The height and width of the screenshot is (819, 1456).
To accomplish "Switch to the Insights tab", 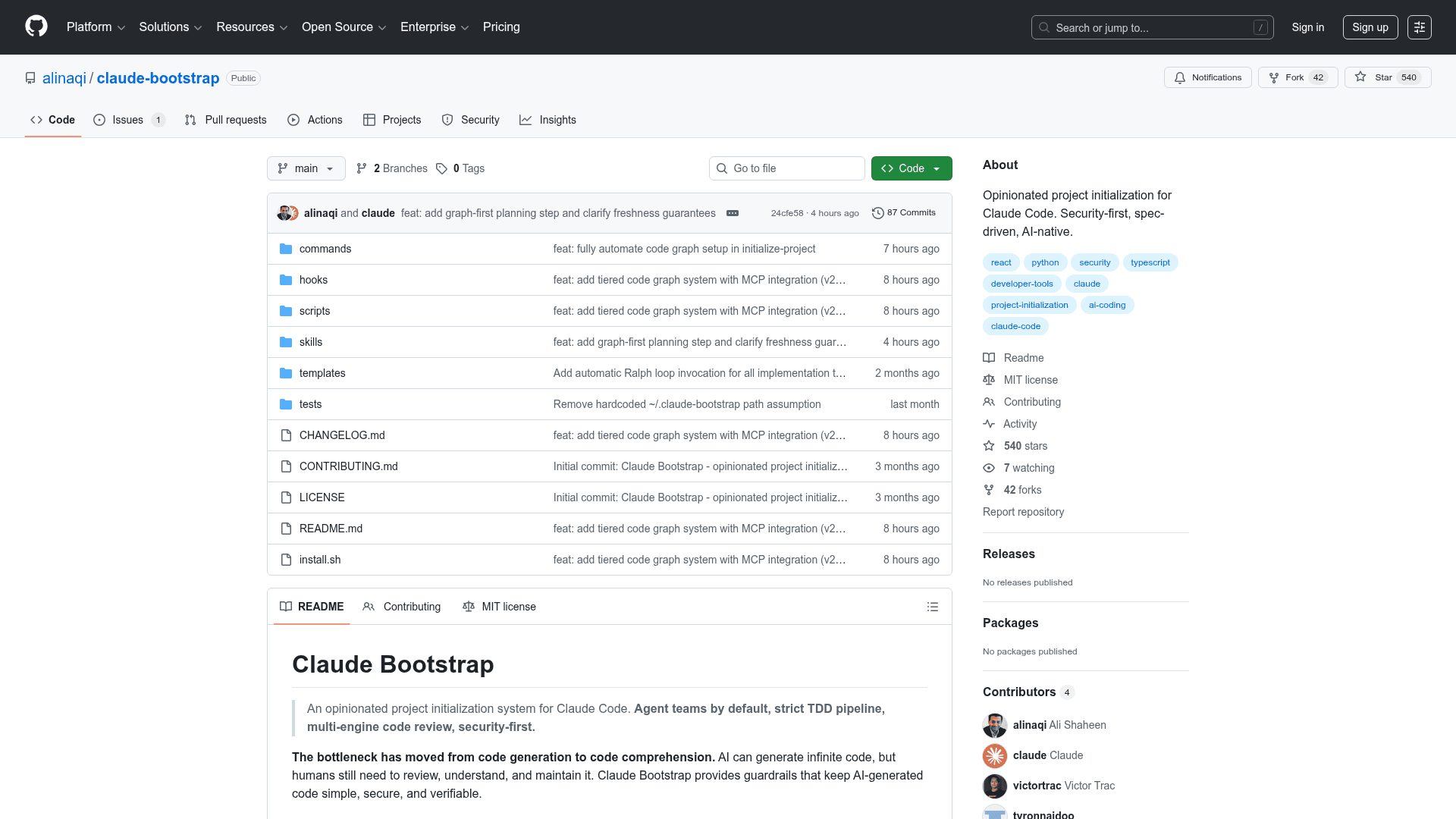I will (x=548, y=120).
